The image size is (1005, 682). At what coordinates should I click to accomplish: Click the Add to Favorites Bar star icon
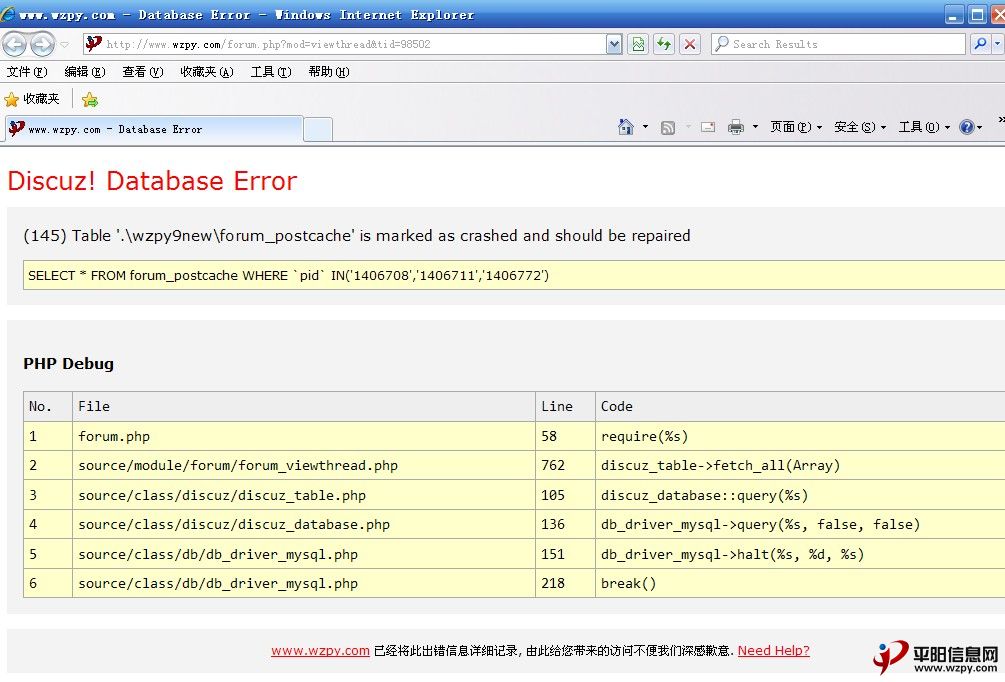pyautogui.click(x=90, y=99)
